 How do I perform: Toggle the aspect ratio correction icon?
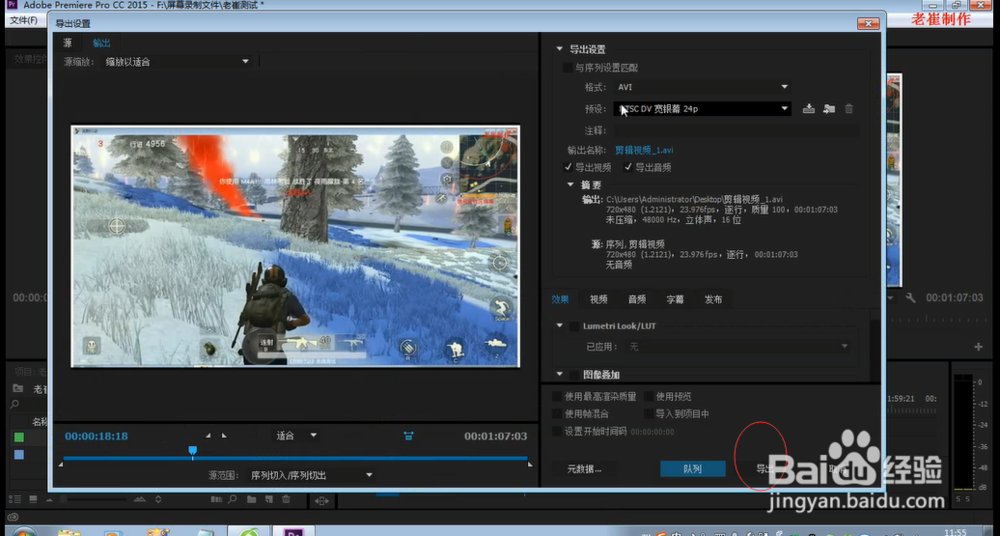(x=408, y=436)
